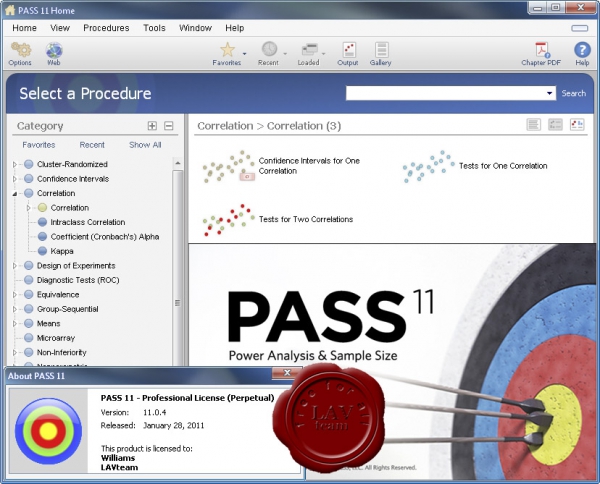Open the Procedures menu
Image resolution: width=600 pixels, height=484 pixels.
click(x=106, y=28)
